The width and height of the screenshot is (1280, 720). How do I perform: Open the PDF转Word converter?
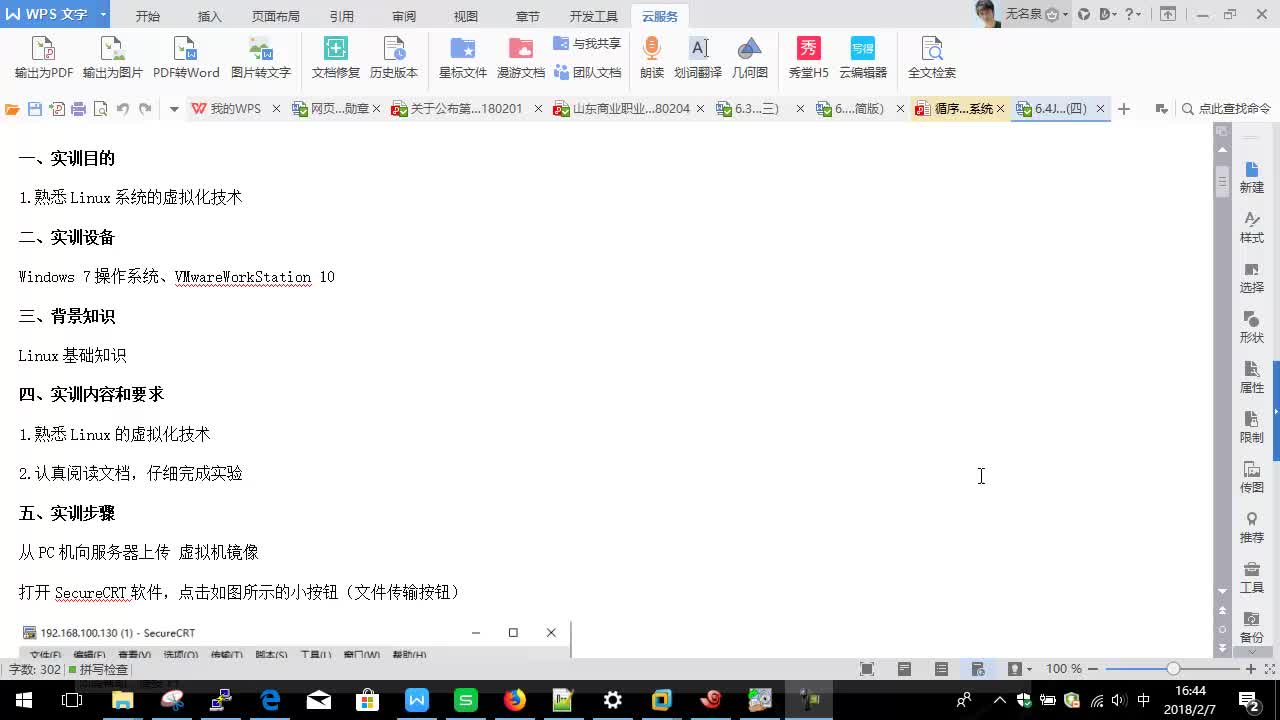(186, 58)
